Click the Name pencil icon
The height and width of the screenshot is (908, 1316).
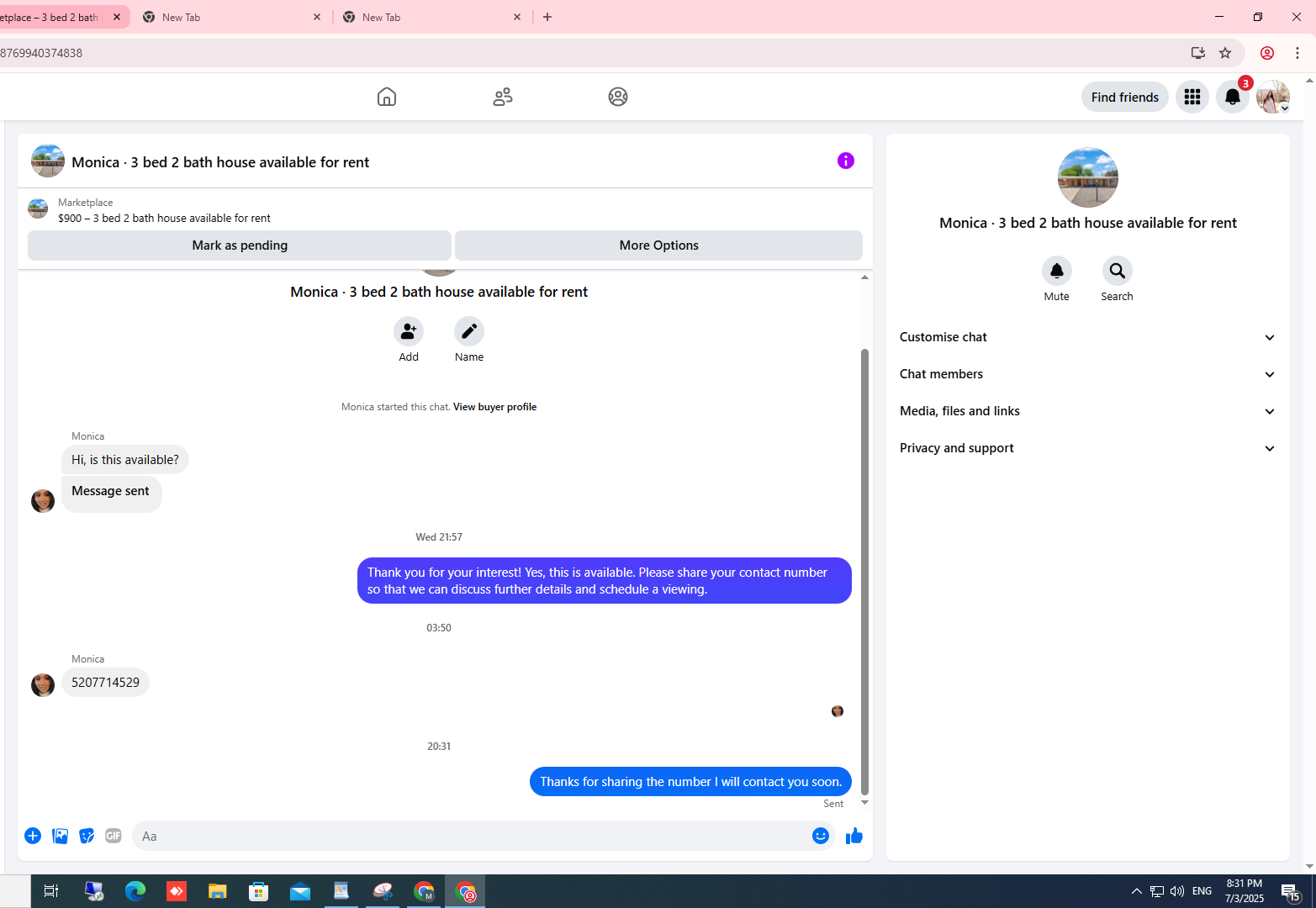[469, 331]
